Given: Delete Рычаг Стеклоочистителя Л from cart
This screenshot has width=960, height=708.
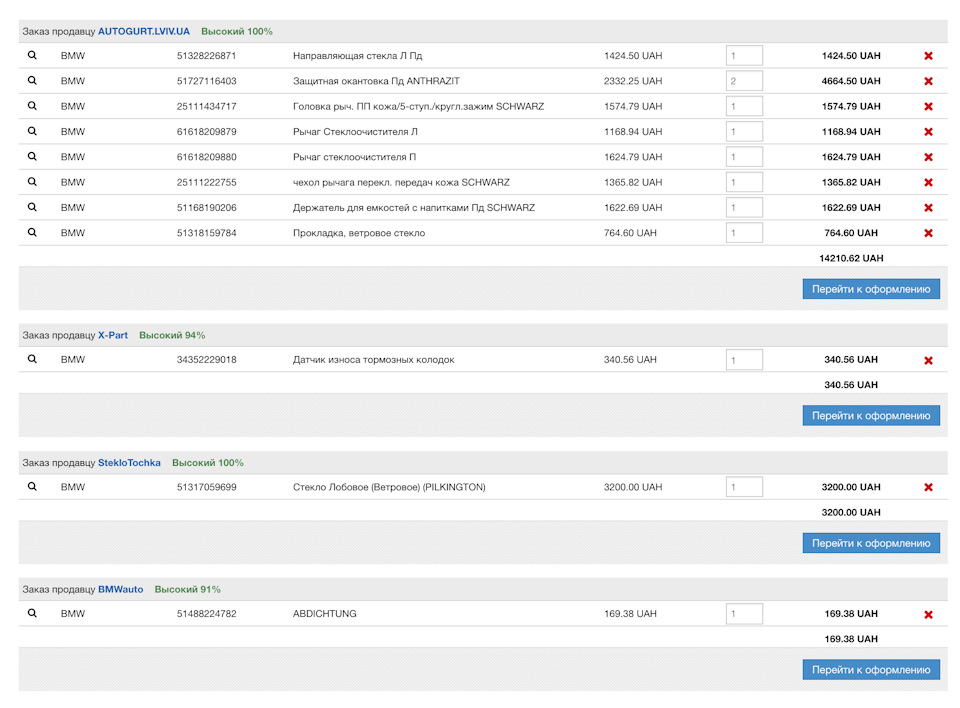Looking at the screenshot, I should 928,132.
